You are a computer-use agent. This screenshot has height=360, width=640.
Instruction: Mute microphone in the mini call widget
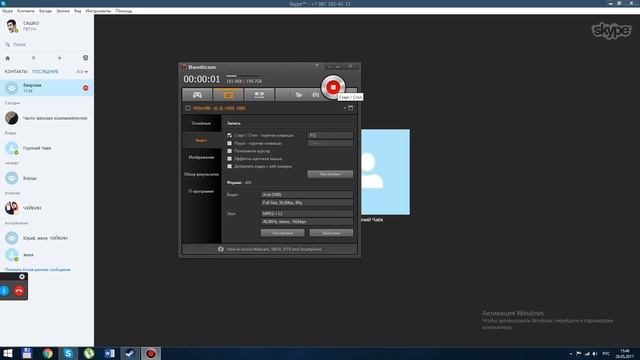coord(4,291)
